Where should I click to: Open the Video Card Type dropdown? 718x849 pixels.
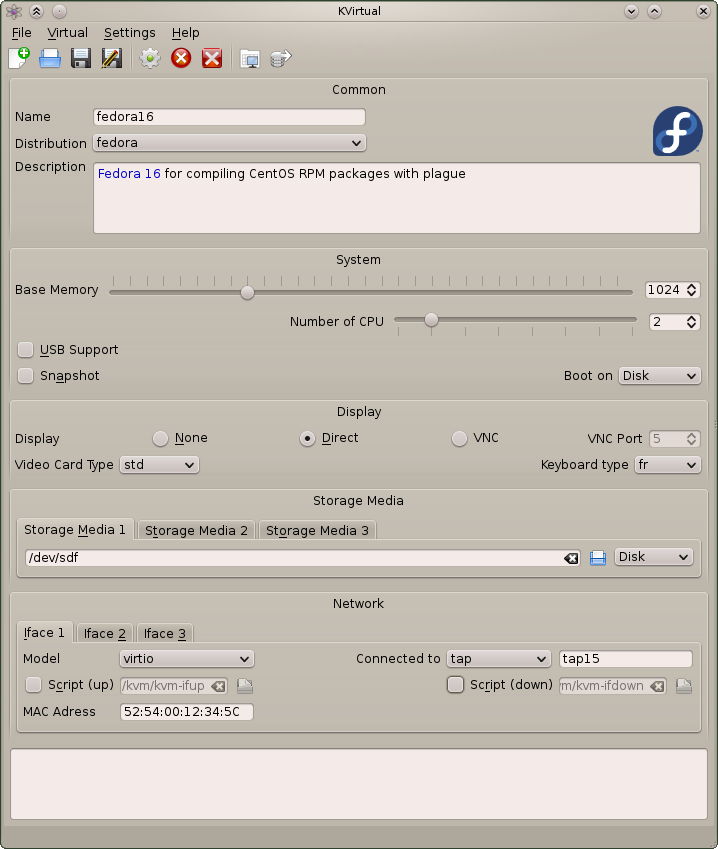click(x=159, y=465)
